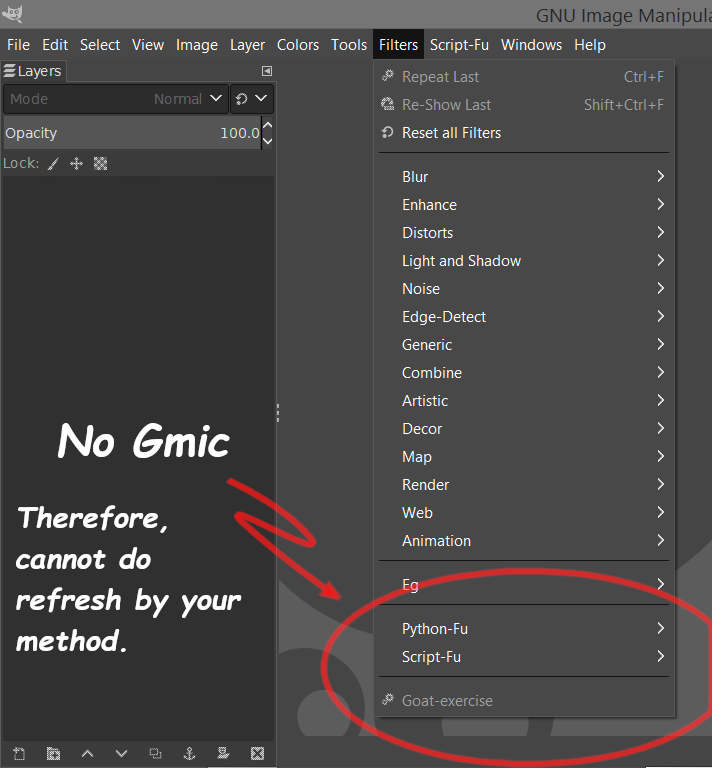
Task: Expand the Edge-Detect submenu
Action: coord(524,316)
